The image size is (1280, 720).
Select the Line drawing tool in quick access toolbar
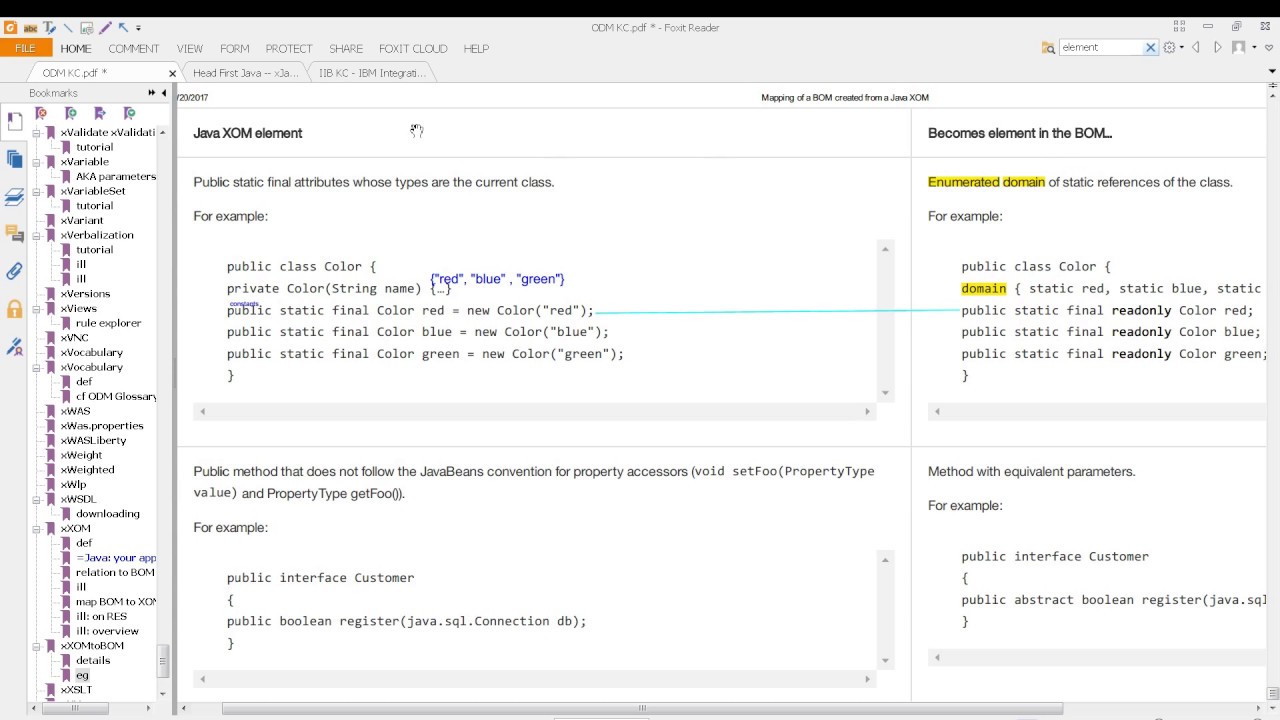coord(68,28)
